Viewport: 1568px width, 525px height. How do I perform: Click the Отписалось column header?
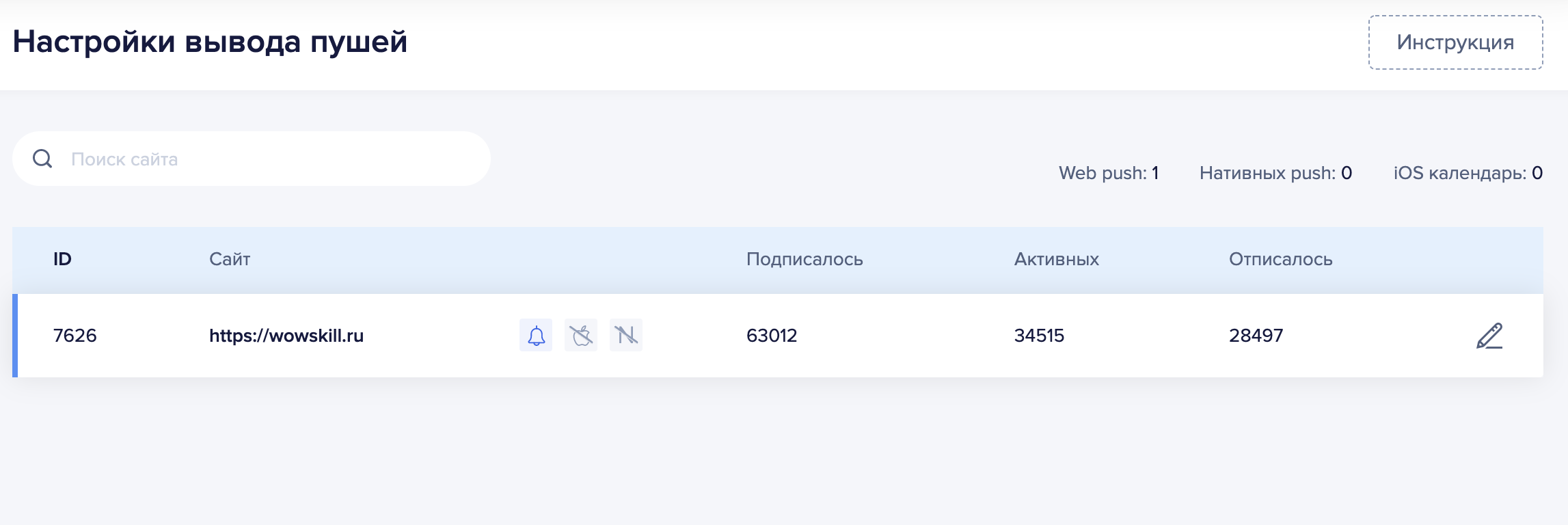pos(1280,259)
